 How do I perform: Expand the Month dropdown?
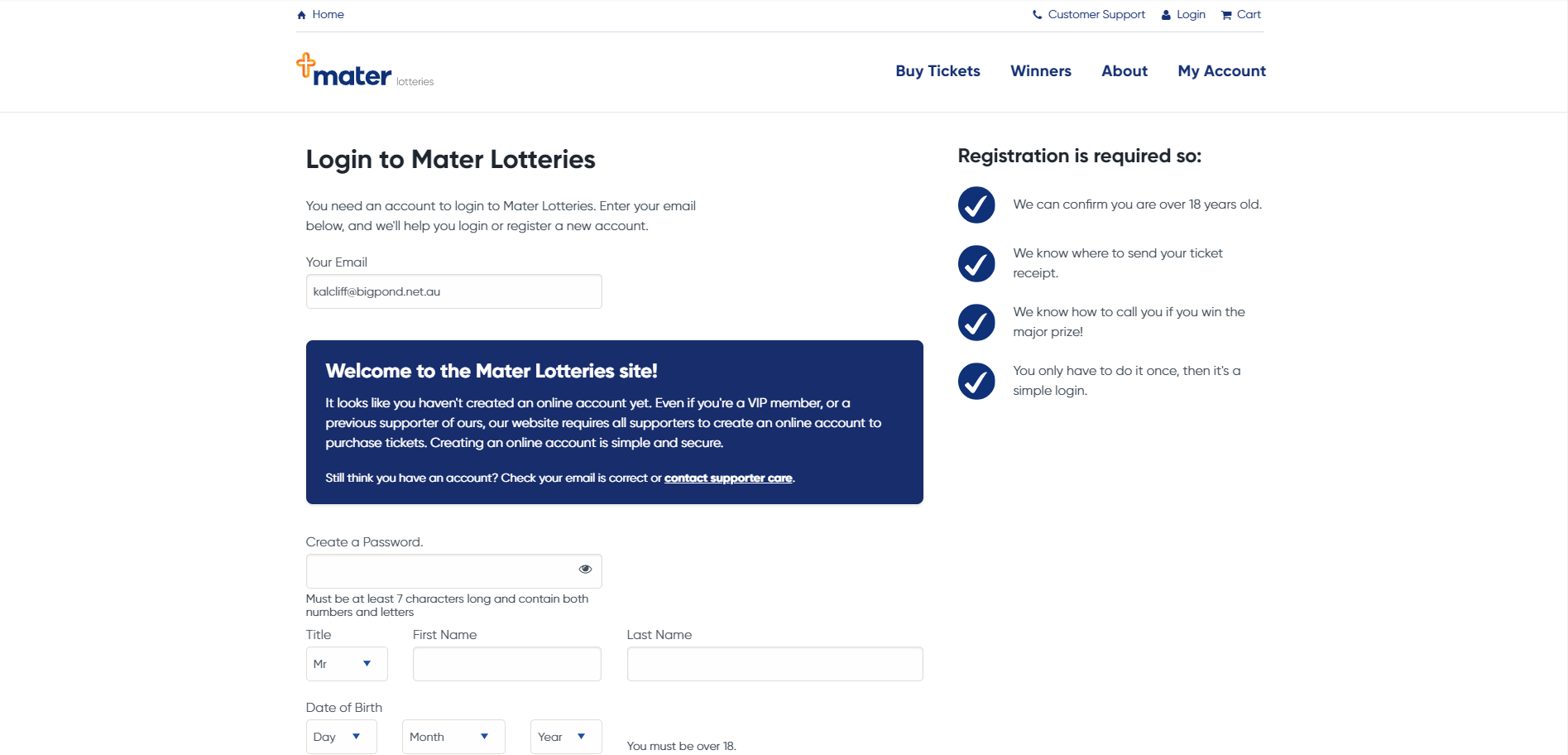click(x=453, y=737)
